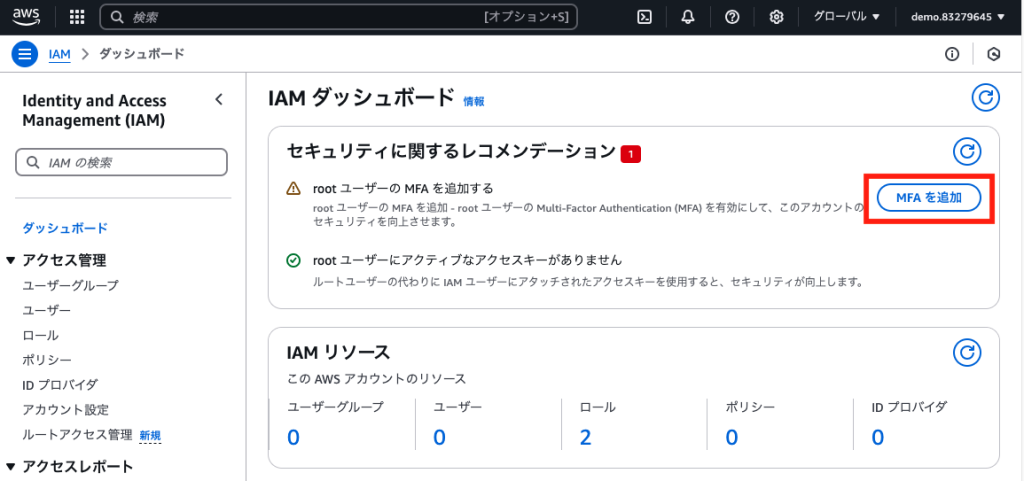Open the notifications bell icon
The image size is (1024, 481).
[688, 17]
